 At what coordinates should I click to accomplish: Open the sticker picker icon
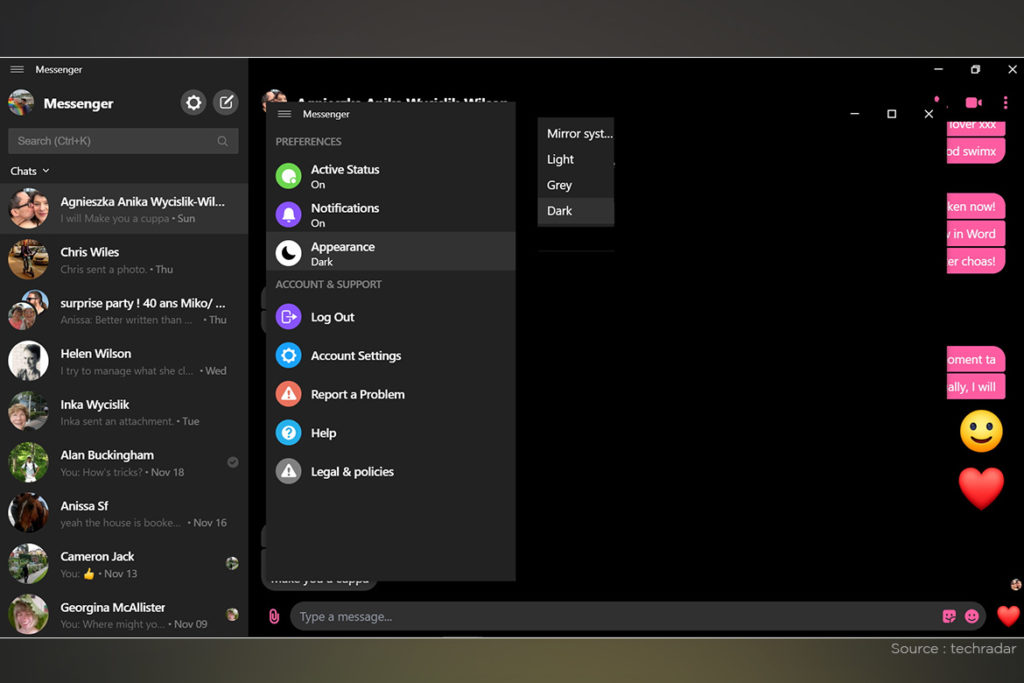949,616
